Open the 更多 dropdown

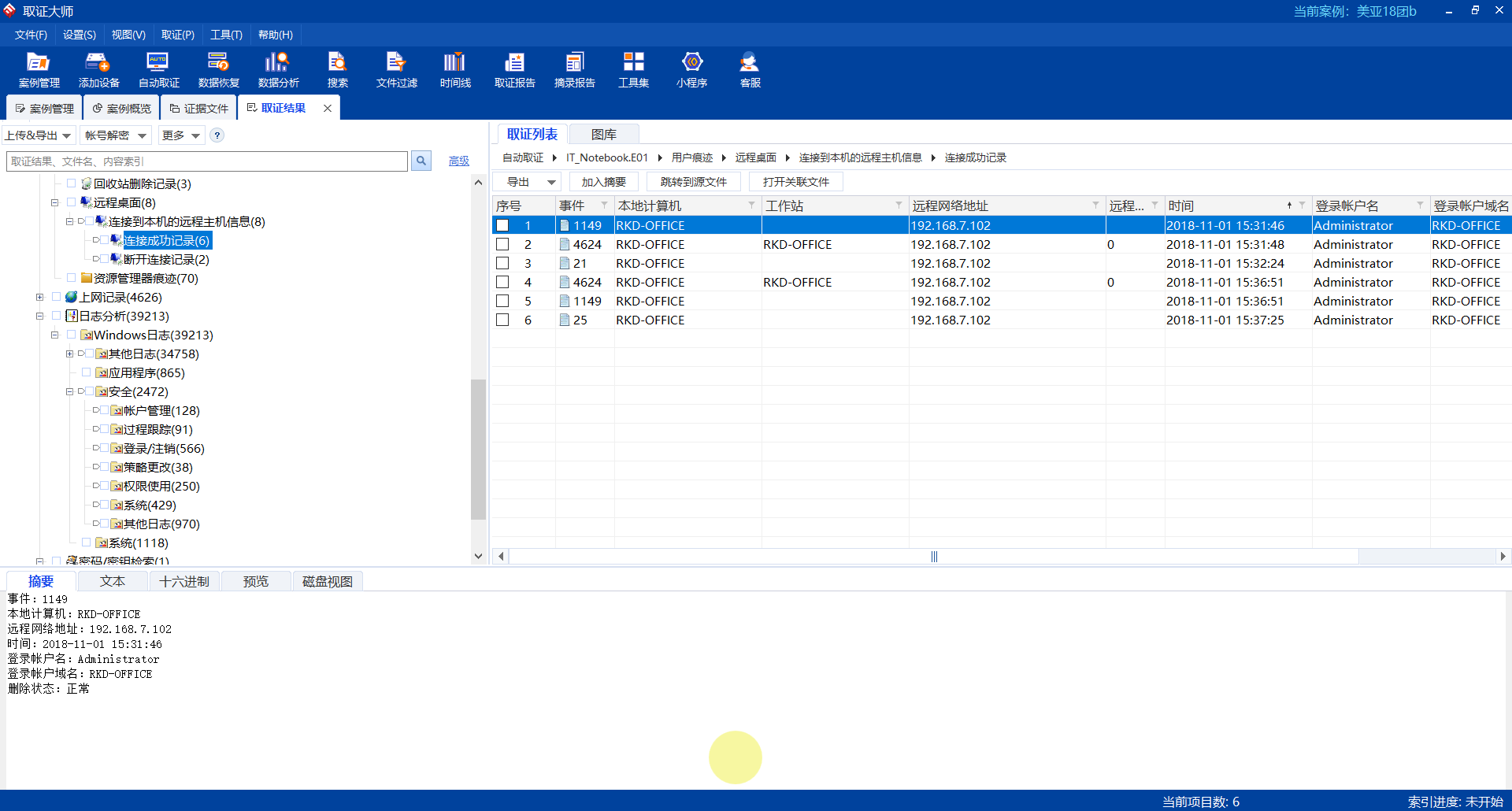[x=181, y=135]
